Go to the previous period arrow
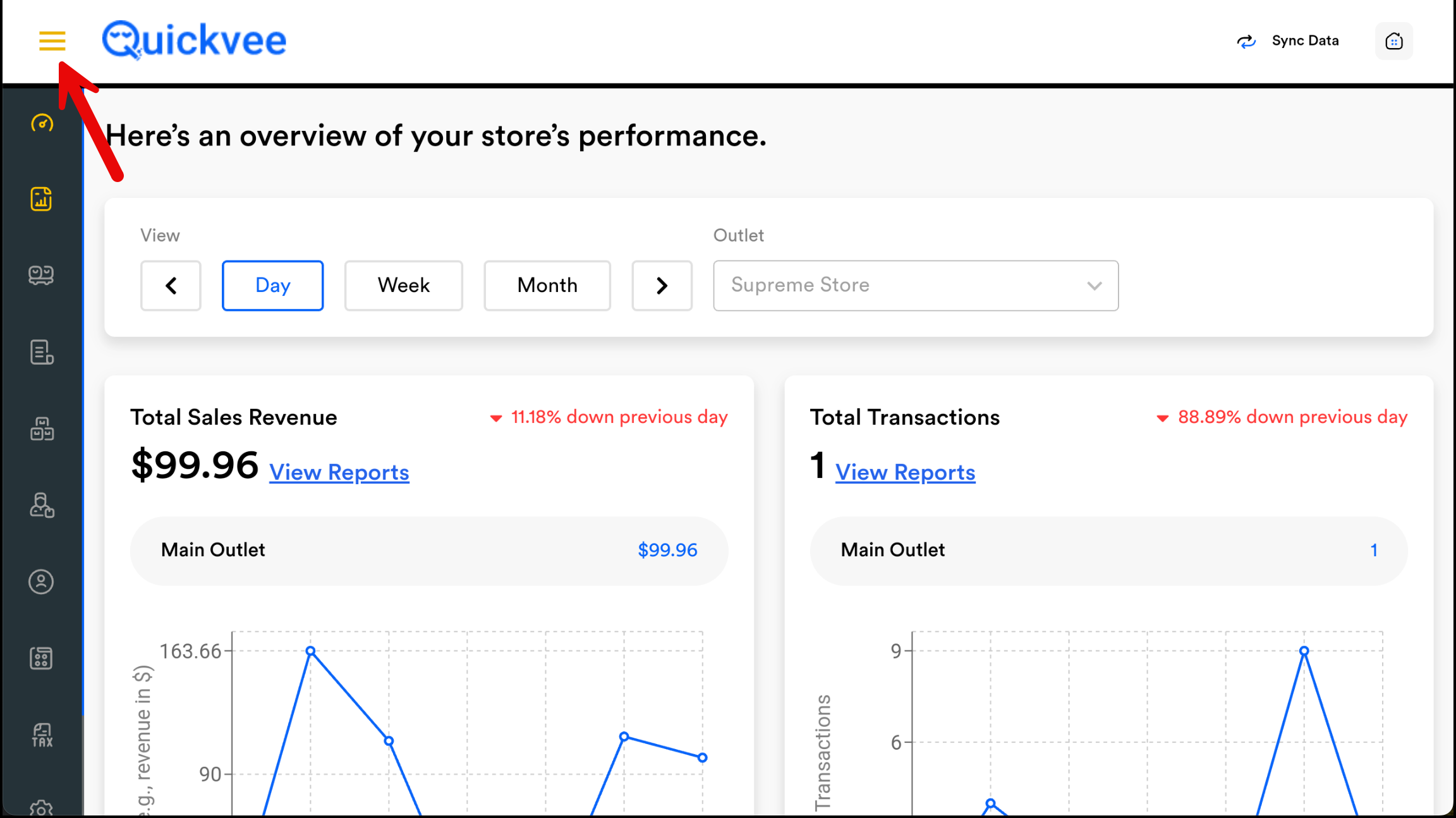This screenshot has height=818, width=1456. (171, 285)
